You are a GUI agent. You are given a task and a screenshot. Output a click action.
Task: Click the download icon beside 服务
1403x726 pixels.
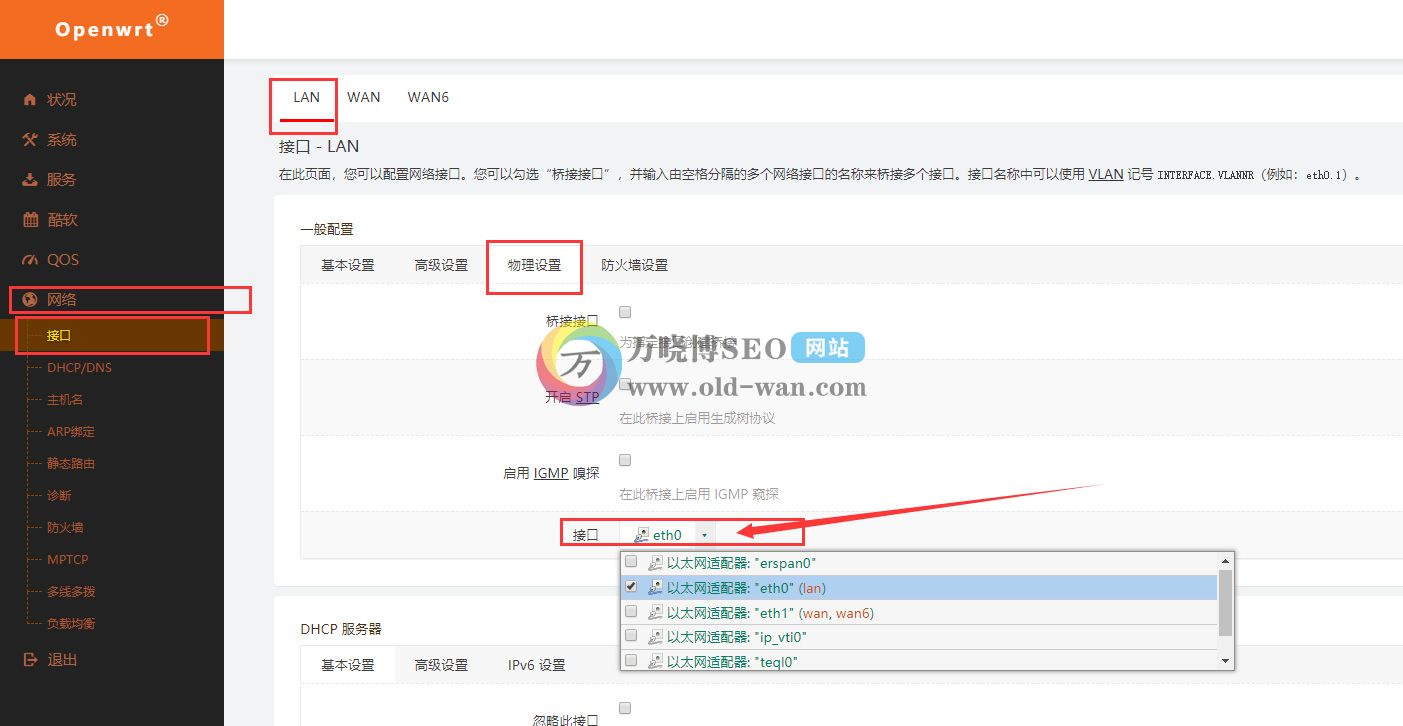30,179
